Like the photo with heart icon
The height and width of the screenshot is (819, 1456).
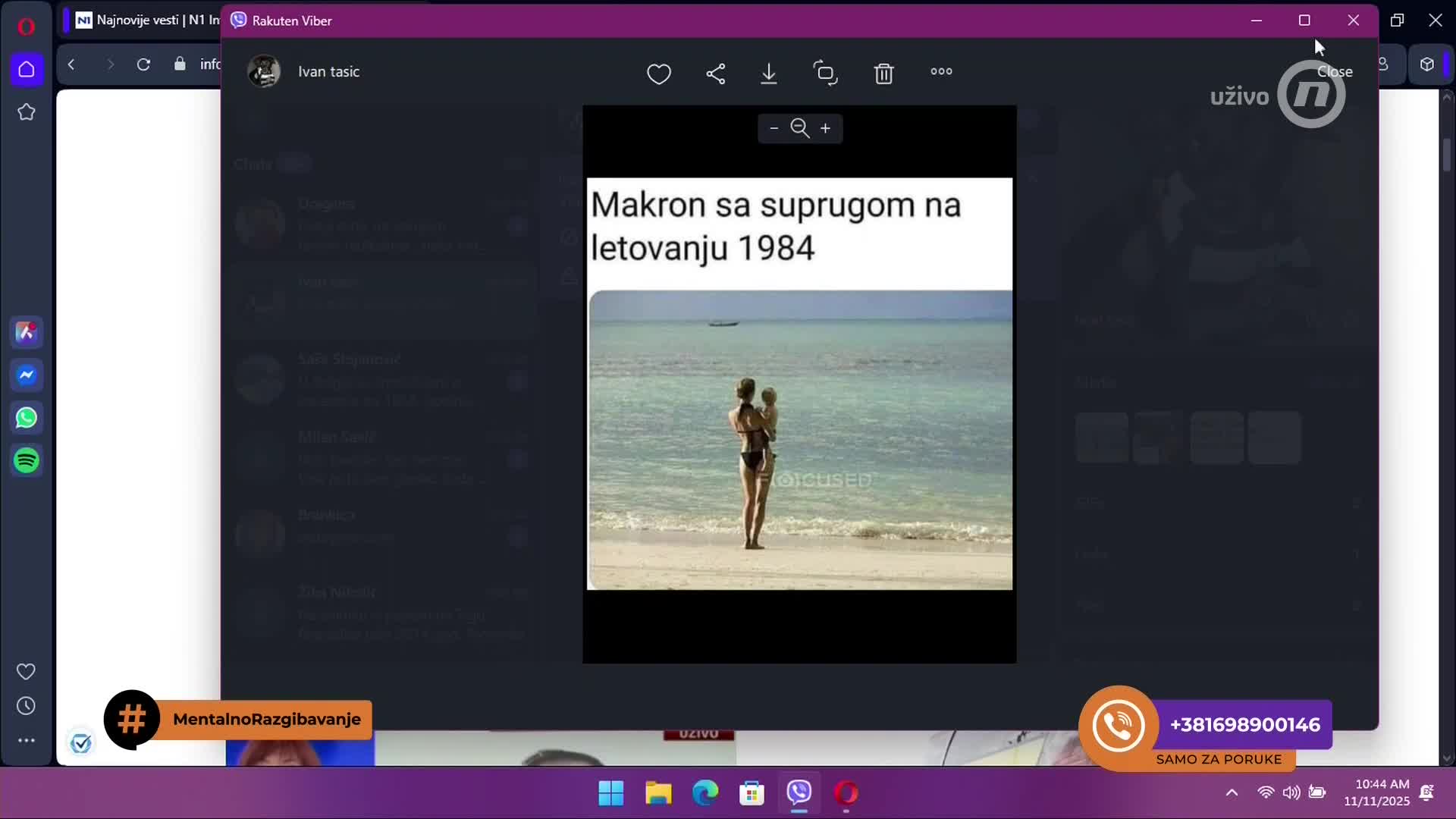click(658, 74)
